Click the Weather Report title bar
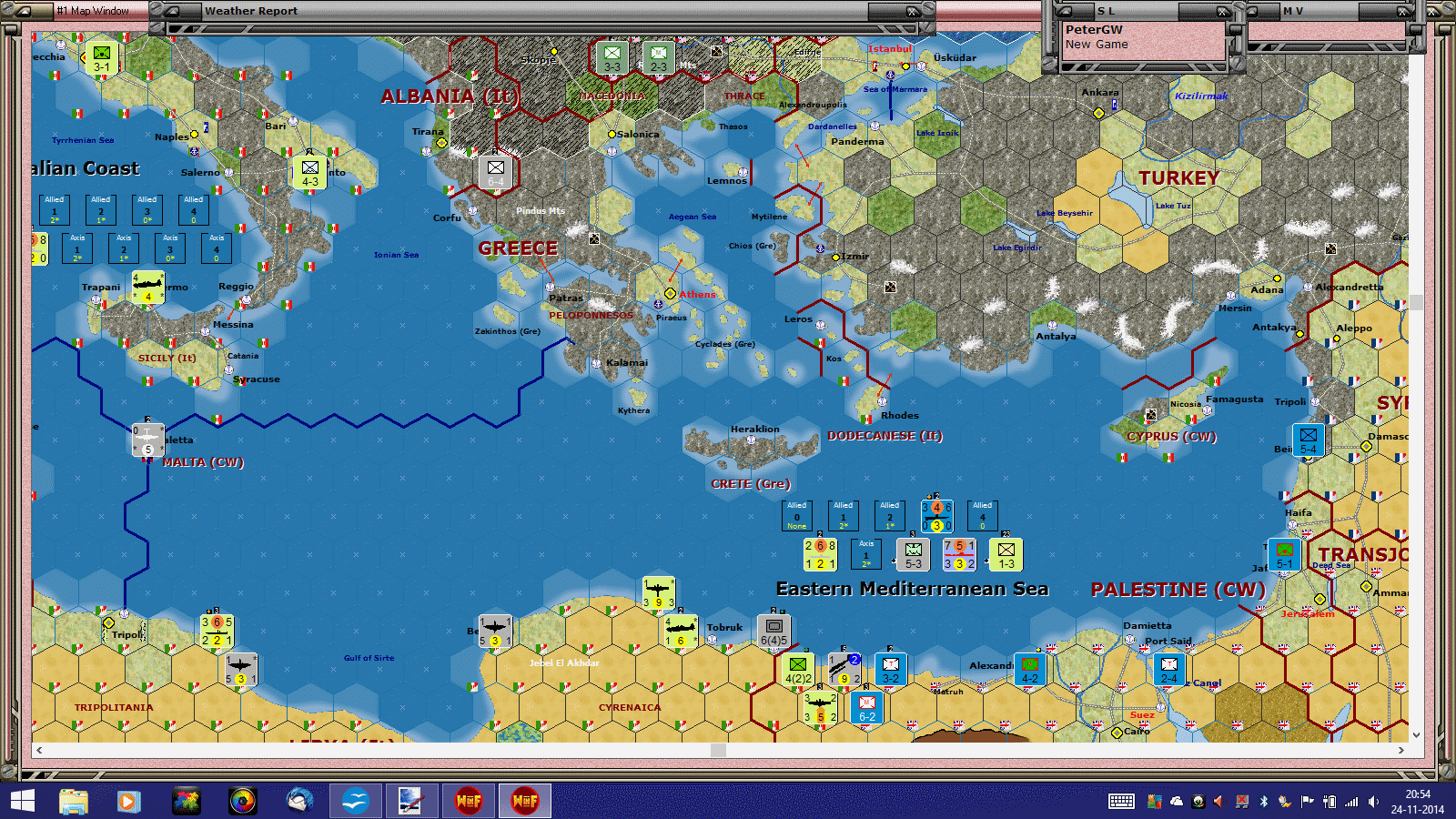This screenshot has width=1456, height=819. (x=537, y=11)
